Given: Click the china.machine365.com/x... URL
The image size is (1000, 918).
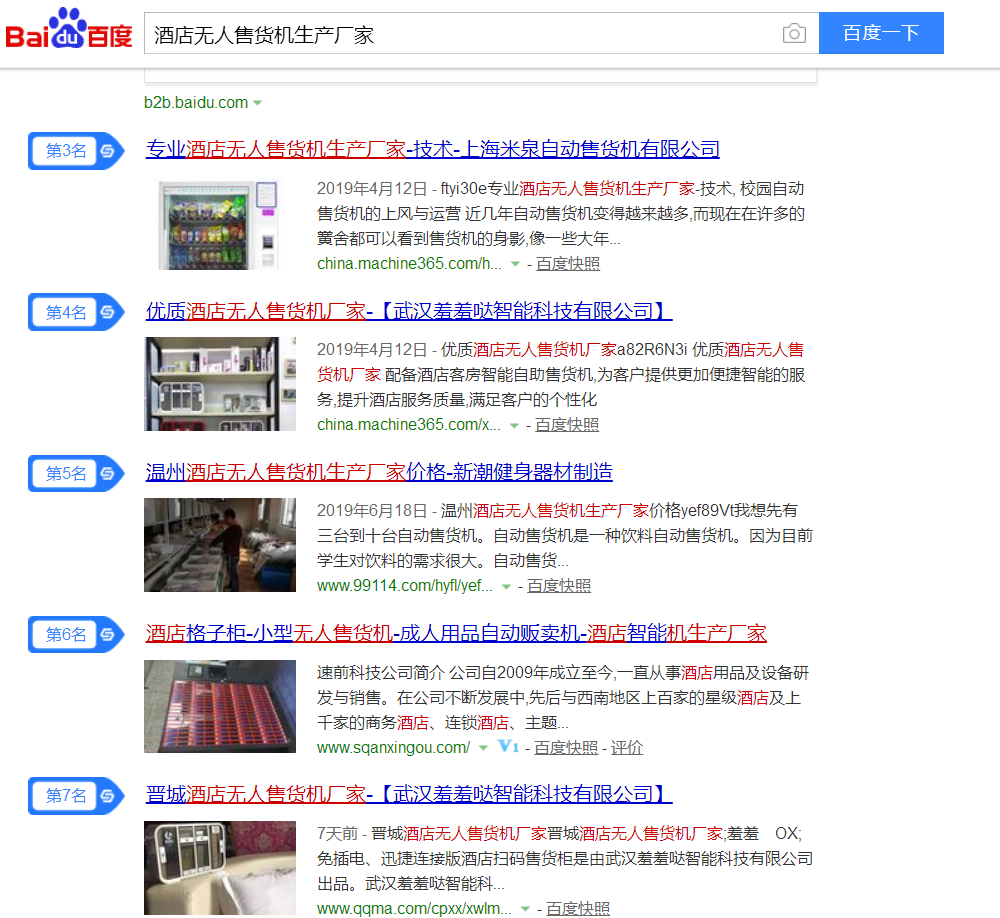Looking at the screenshot, I should point(409,425).
